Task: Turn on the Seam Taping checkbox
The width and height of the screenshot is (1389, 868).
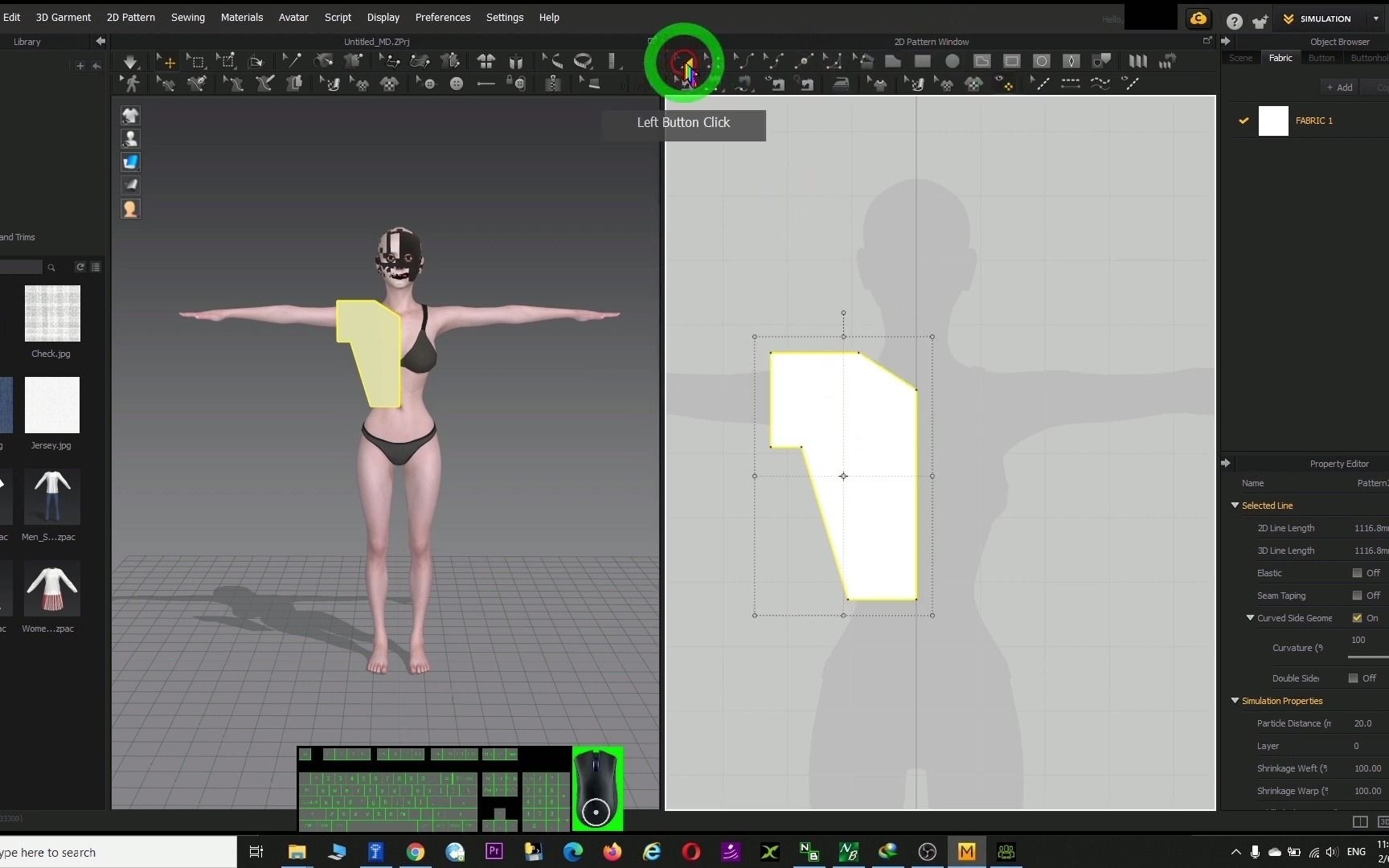Action: coord(1357,596)
